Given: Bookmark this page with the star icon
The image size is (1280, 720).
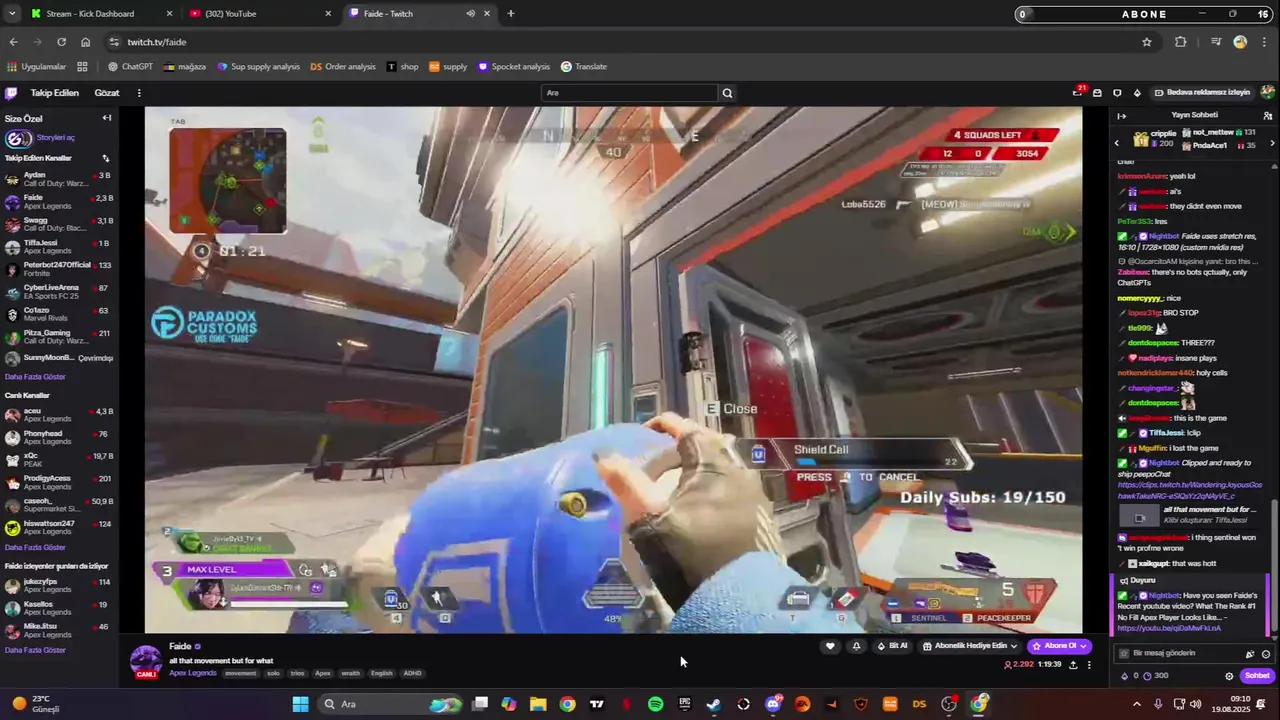Looking at the screenshot, I should click(1147, 42).
